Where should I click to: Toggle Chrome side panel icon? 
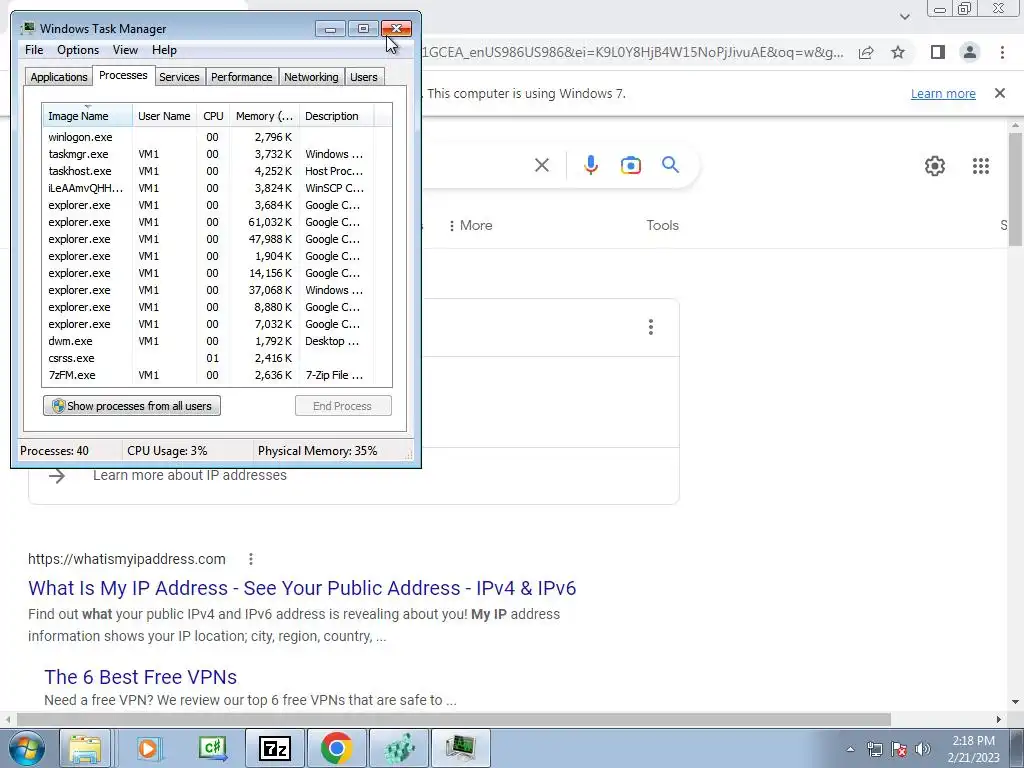(937, 52)
